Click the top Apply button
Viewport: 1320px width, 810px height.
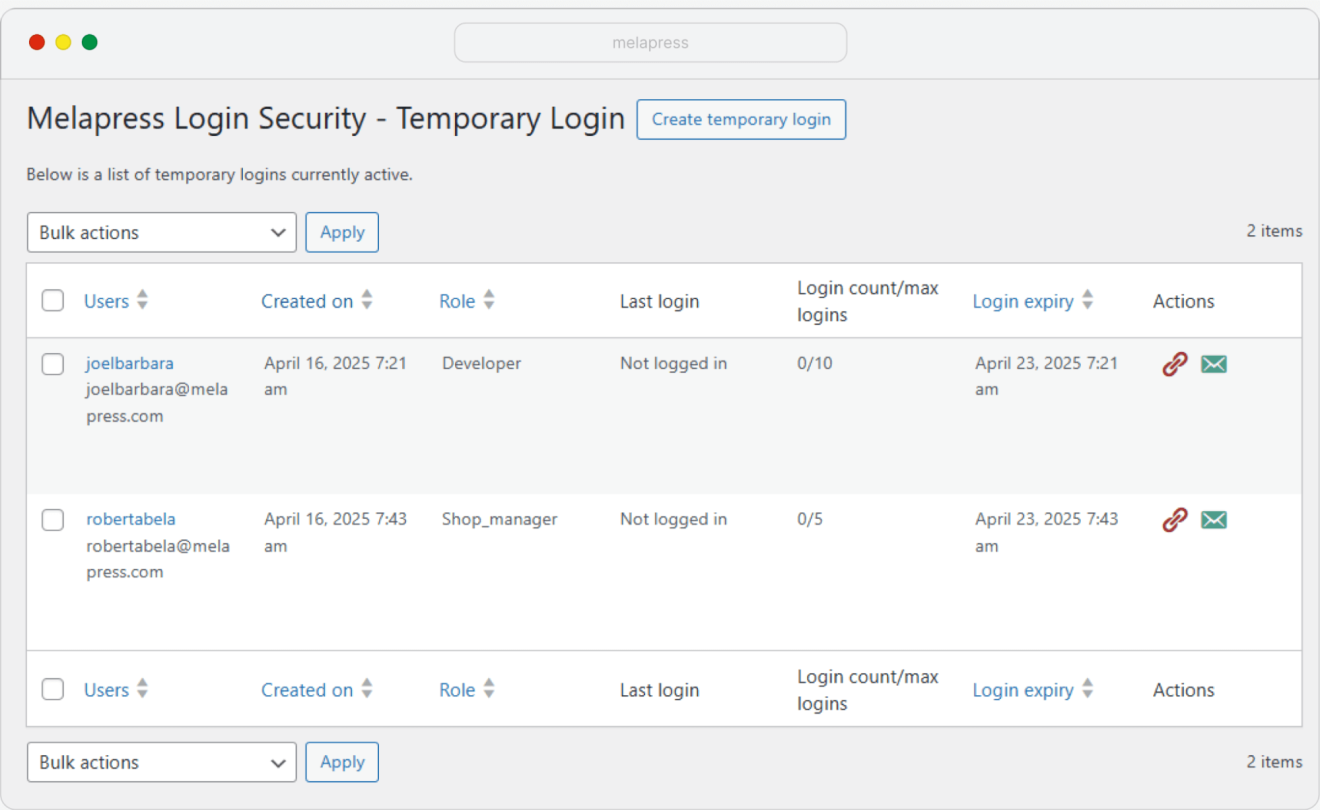[342, 232]
